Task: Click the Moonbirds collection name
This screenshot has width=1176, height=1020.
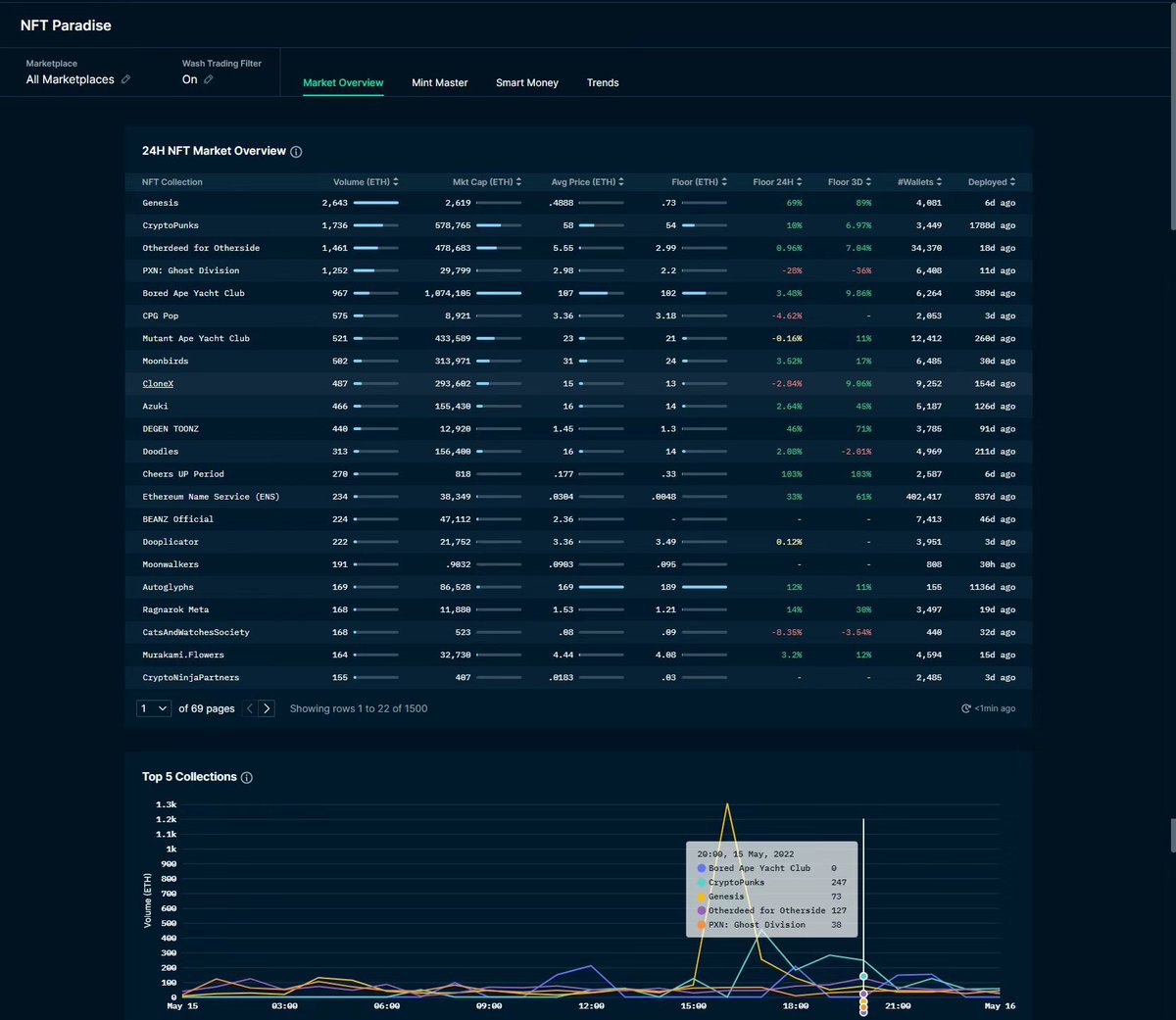Action: point(166,362)
